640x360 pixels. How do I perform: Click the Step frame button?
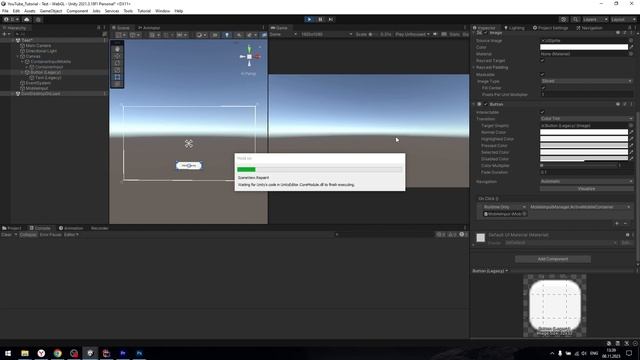pyautogui.click(x=331, y=19)
